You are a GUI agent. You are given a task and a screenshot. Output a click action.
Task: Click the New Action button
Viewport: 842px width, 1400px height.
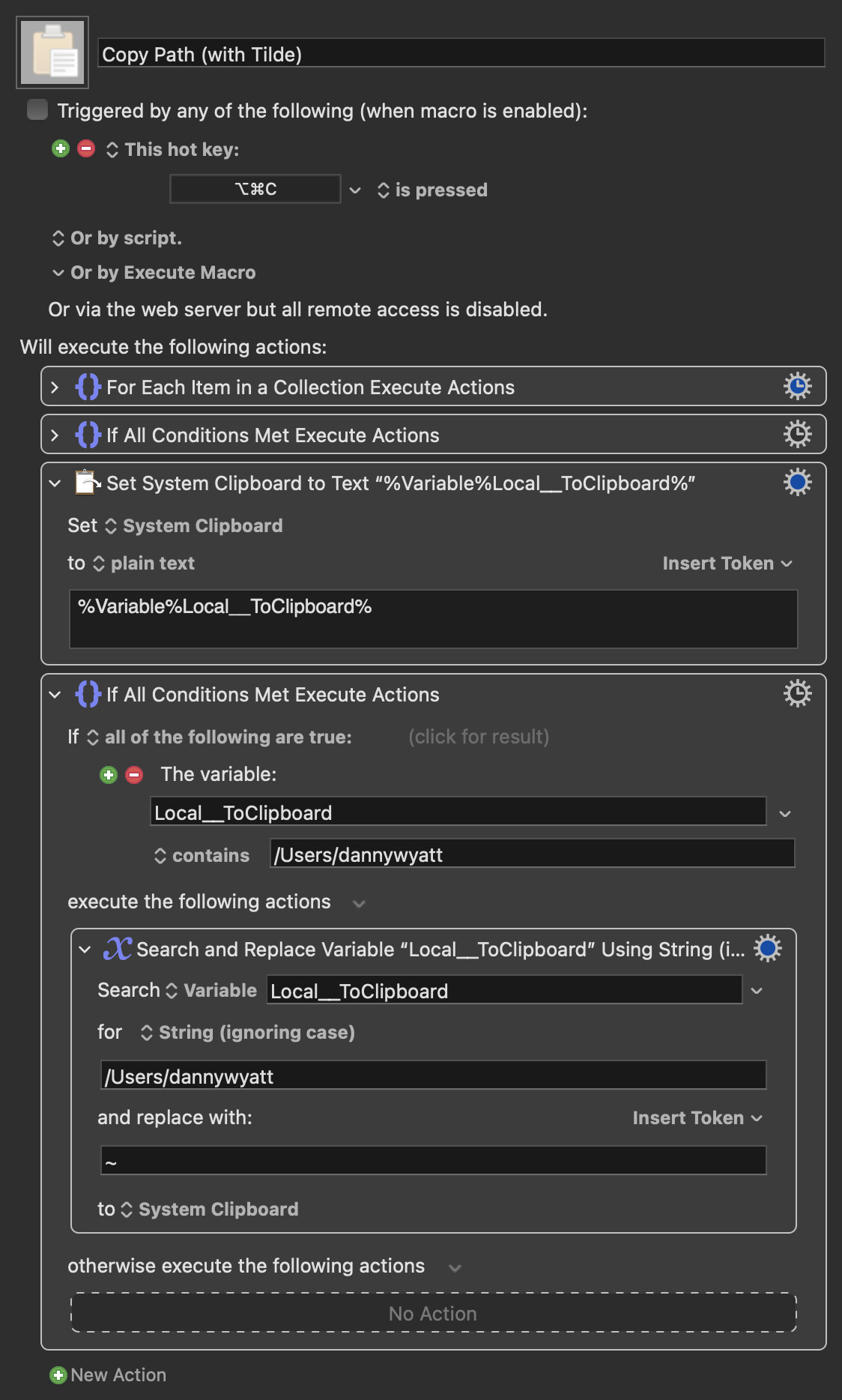tap(108, 1375)
